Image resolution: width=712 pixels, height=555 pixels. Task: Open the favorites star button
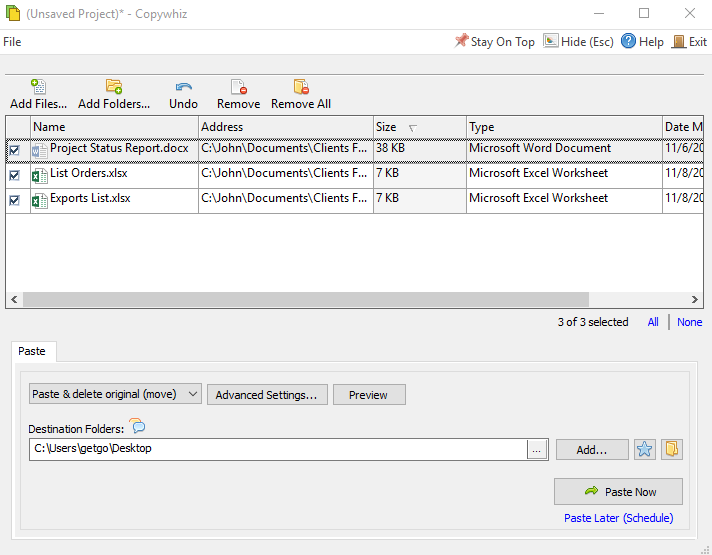pyautogui.click(x=644, y=450)
